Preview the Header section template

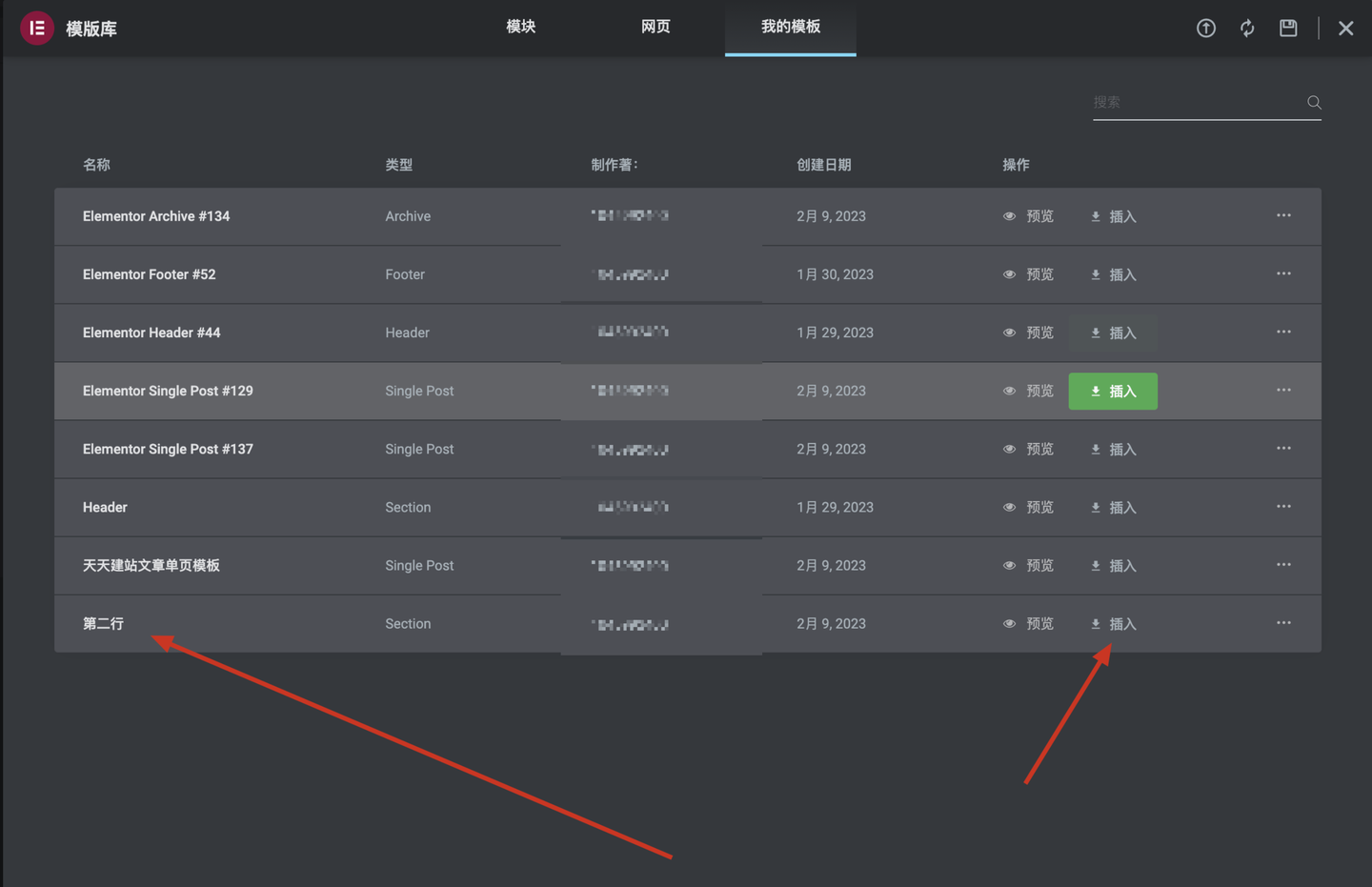pyautogui.click(x=1028, y=507)
